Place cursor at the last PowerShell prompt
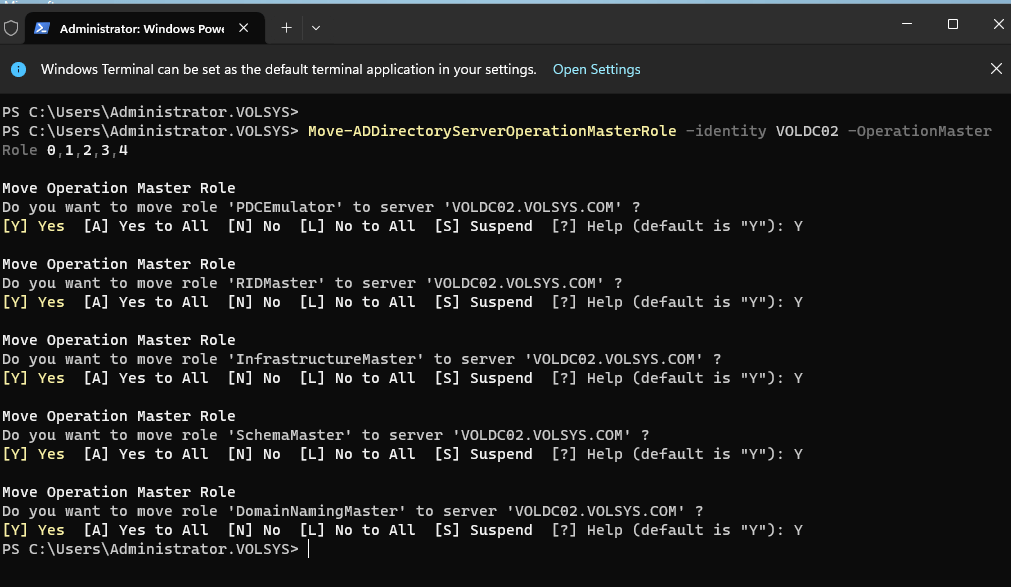The image size is (1011, 587). click(309, 549)
